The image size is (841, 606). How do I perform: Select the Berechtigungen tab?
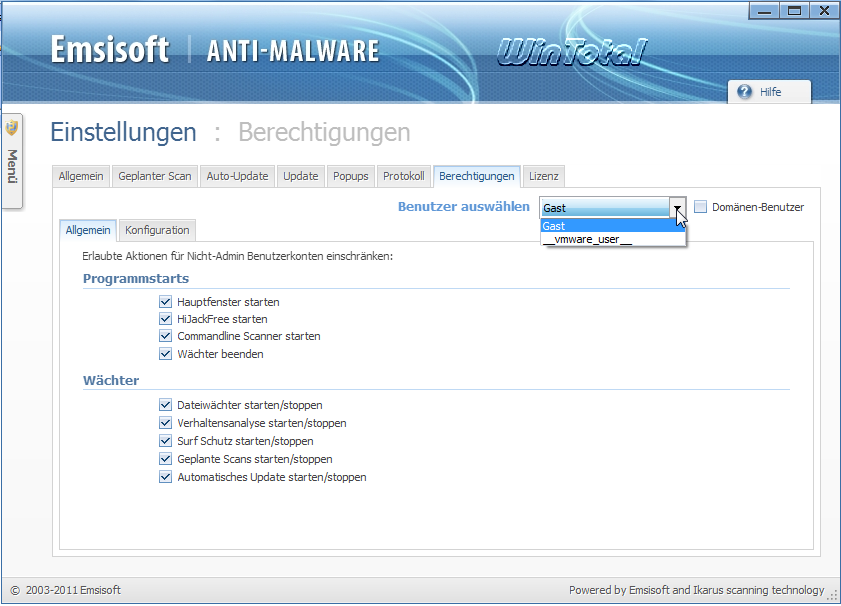pos(476,176)
